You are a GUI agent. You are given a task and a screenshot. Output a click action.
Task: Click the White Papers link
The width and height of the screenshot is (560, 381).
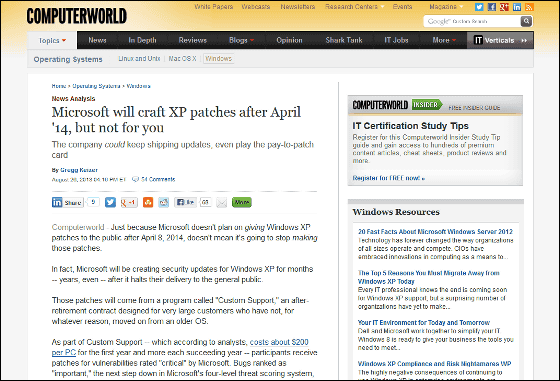(x=214, y=7)
